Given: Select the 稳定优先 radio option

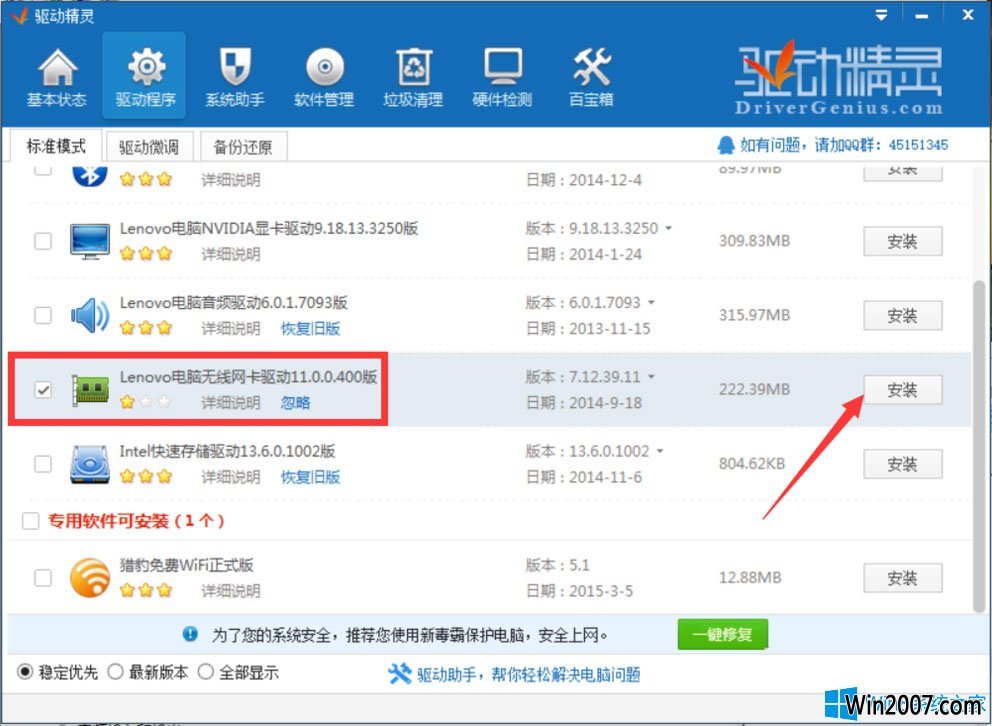Looking at the screenshot, I should pos(25,672).
